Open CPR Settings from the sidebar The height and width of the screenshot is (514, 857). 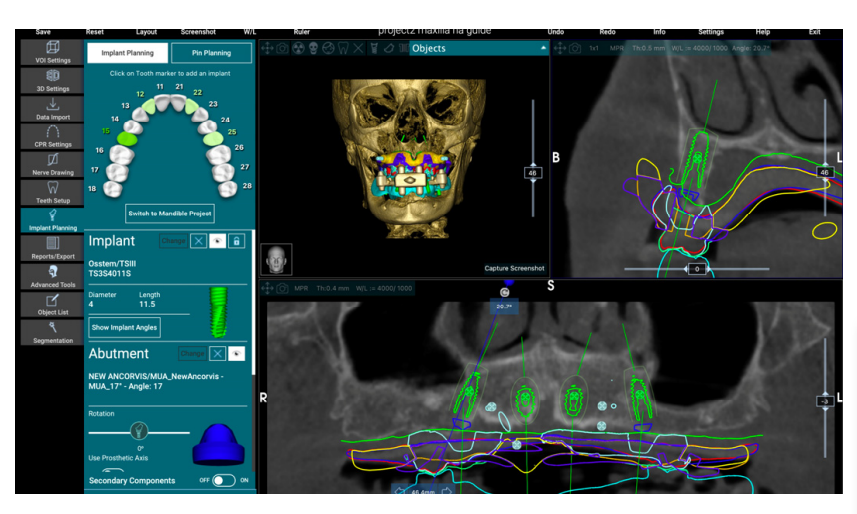(x=52, y=136)
